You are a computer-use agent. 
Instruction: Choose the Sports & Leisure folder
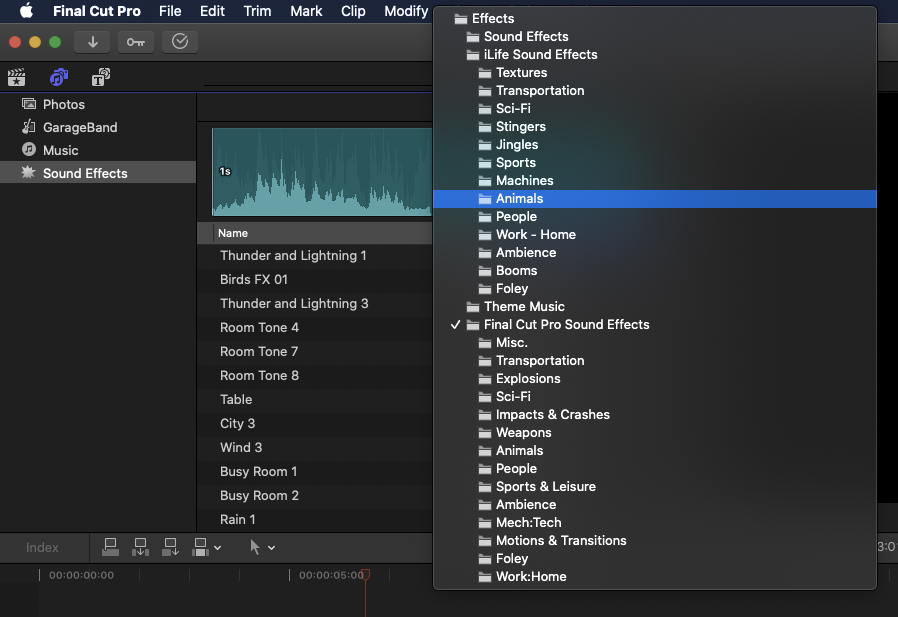coord(655,486)
